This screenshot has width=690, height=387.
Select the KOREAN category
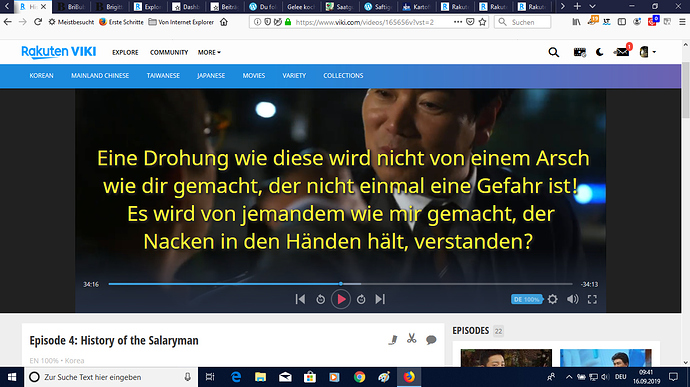[x=41, y=76]
